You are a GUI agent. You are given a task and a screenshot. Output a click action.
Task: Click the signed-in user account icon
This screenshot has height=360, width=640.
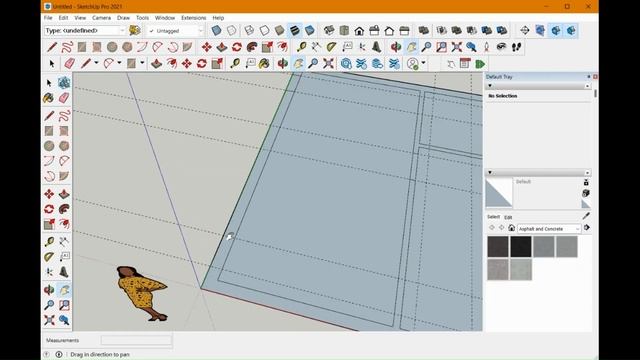[413, 64]
